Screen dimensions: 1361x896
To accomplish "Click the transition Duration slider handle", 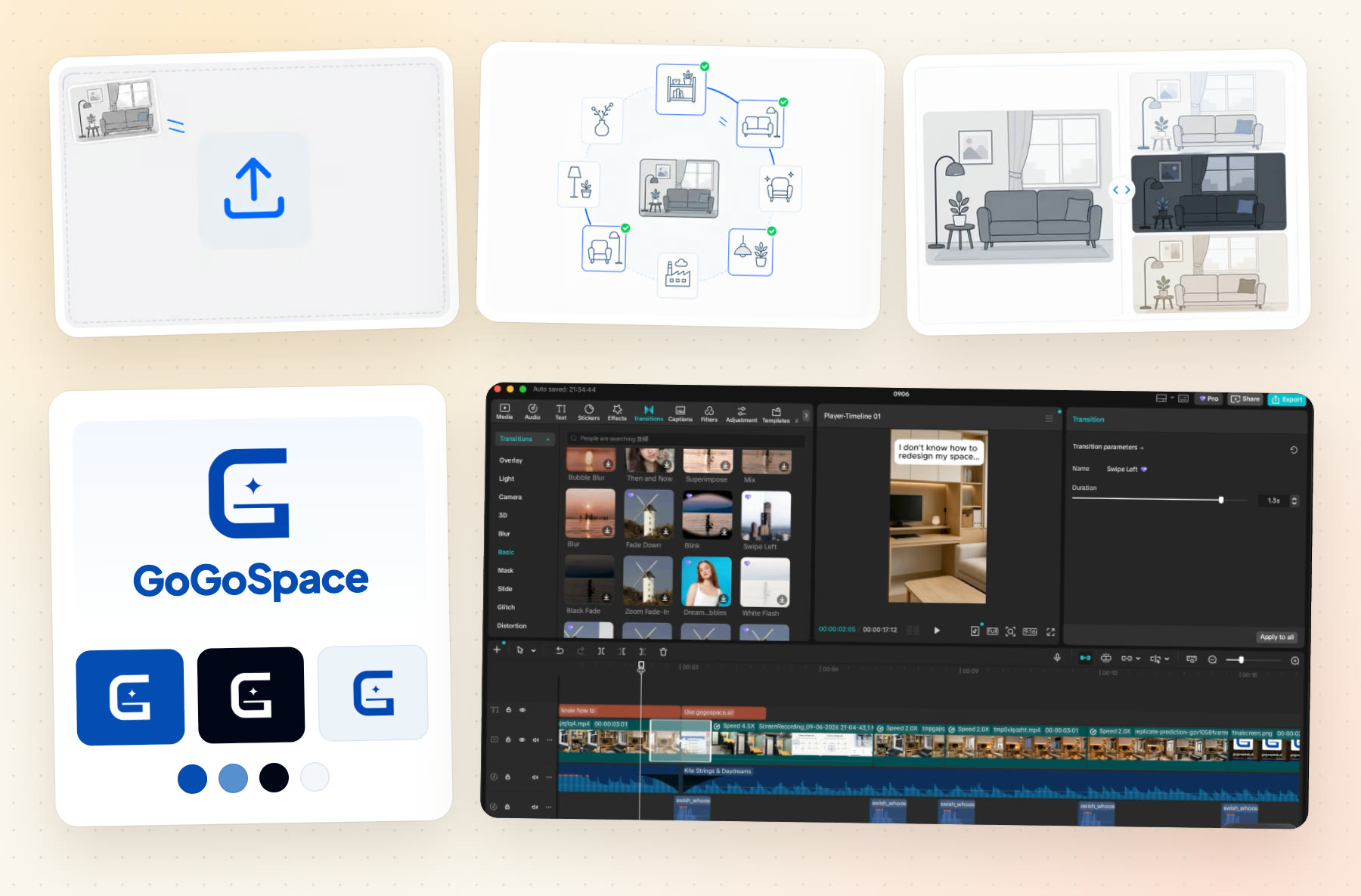I will (x=1221, y=500).
